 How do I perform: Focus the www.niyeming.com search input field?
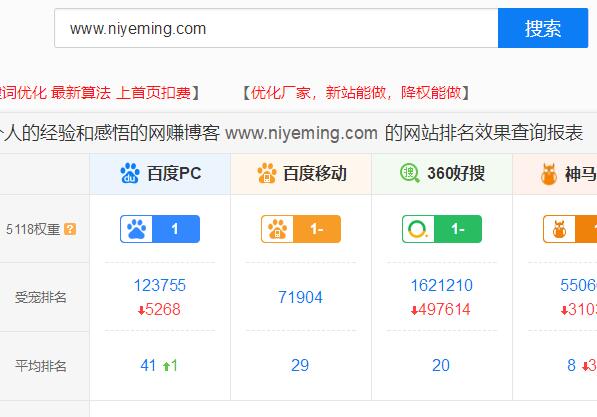pyautogui.click(x=276, y=28)
